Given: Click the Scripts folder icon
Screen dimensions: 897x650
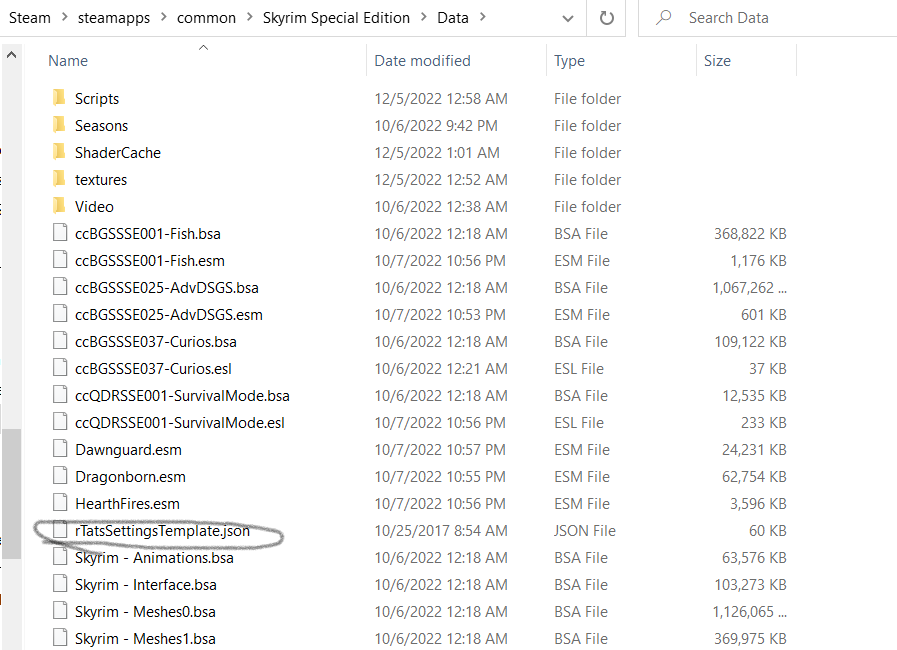Looking at the screenshot, I should pyautogui.click(x=59, y=98).
